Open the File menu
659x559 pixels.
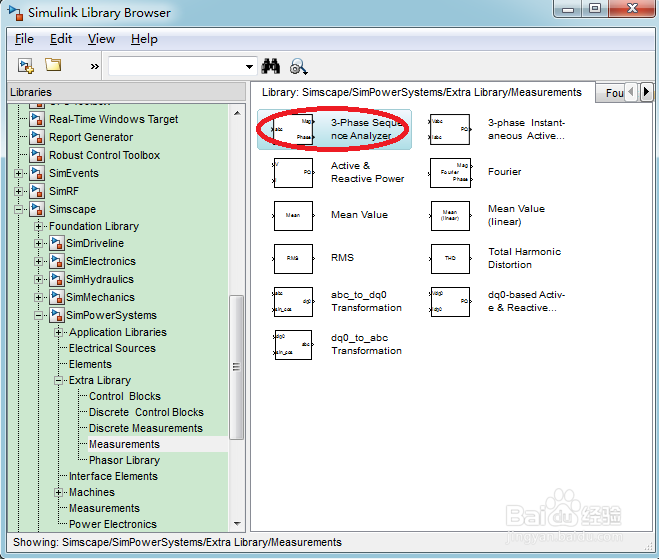24,39
